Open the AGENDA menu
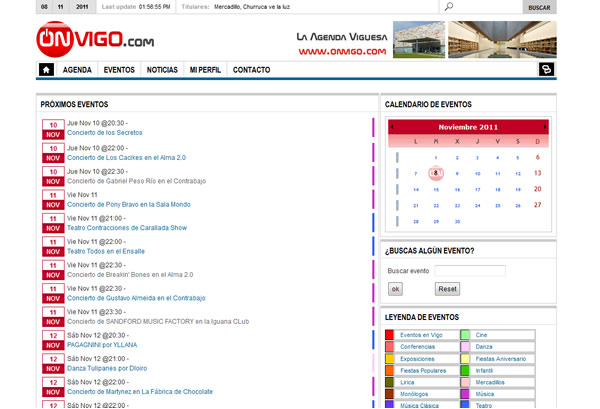600x409 pixels. (77, 70)
